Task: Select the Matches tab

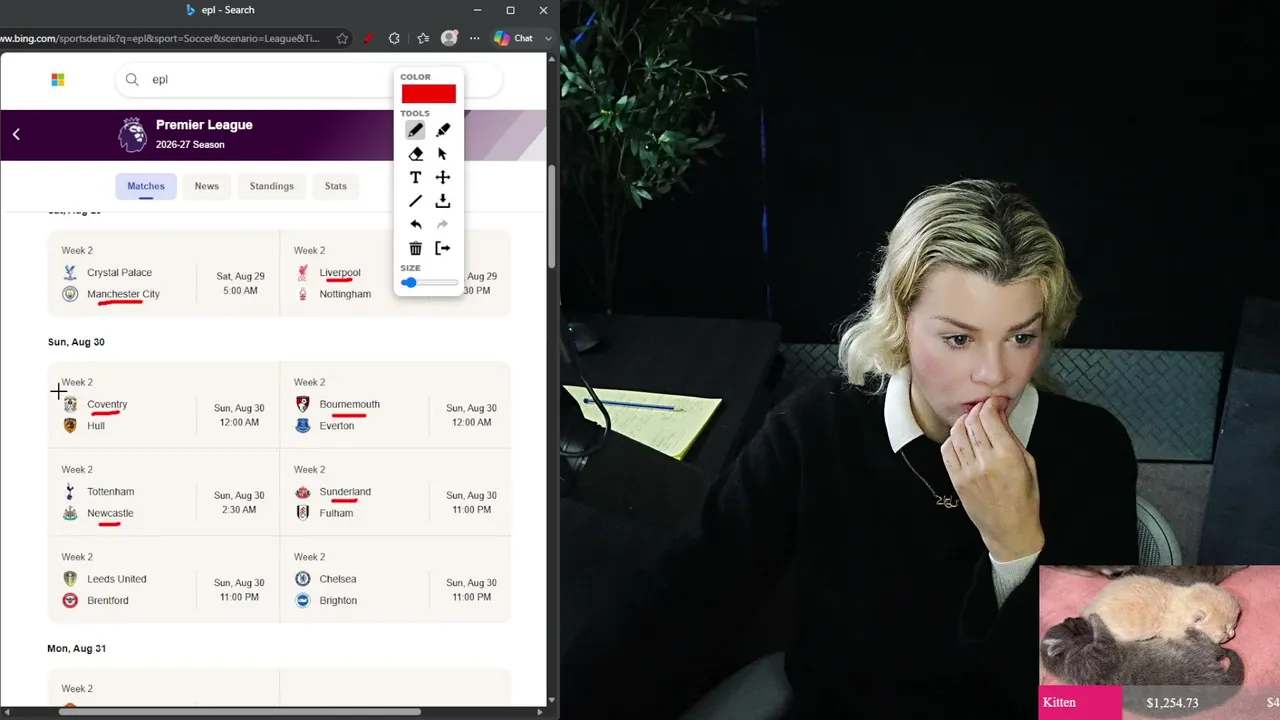Action: click(146, 186)
